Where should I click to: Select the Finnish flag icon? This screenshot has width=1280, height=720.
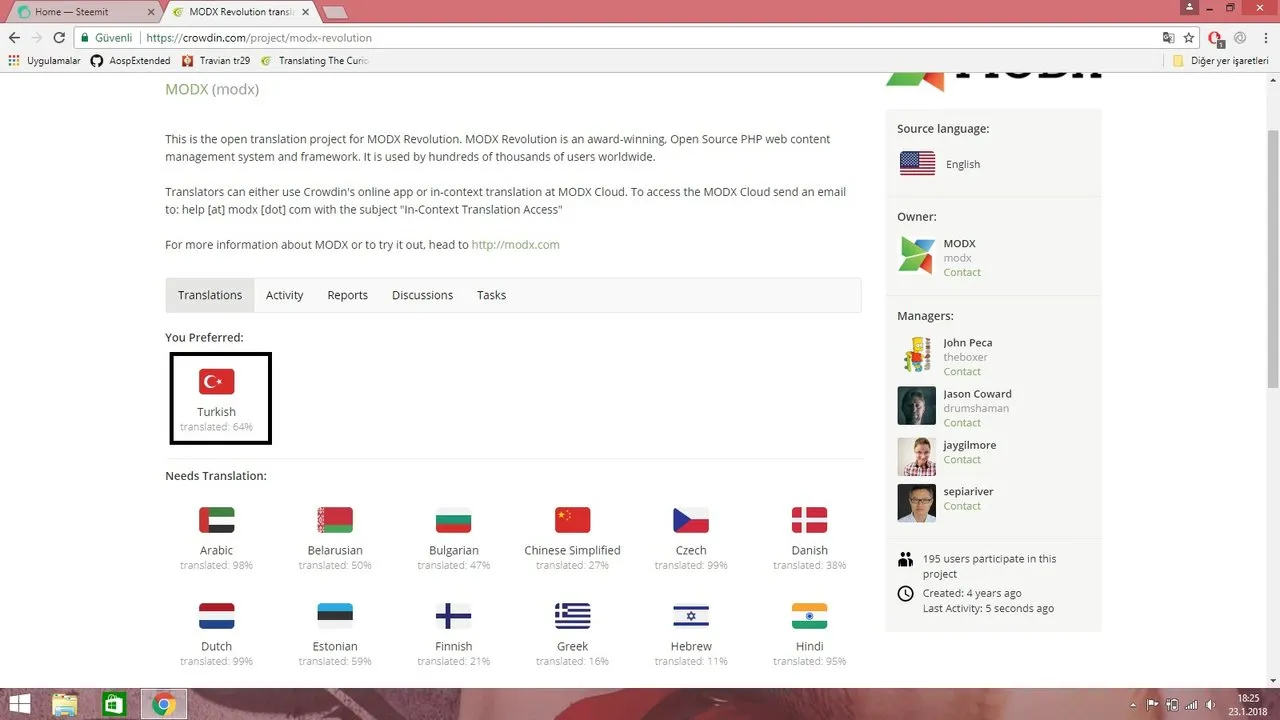[454, 616]
